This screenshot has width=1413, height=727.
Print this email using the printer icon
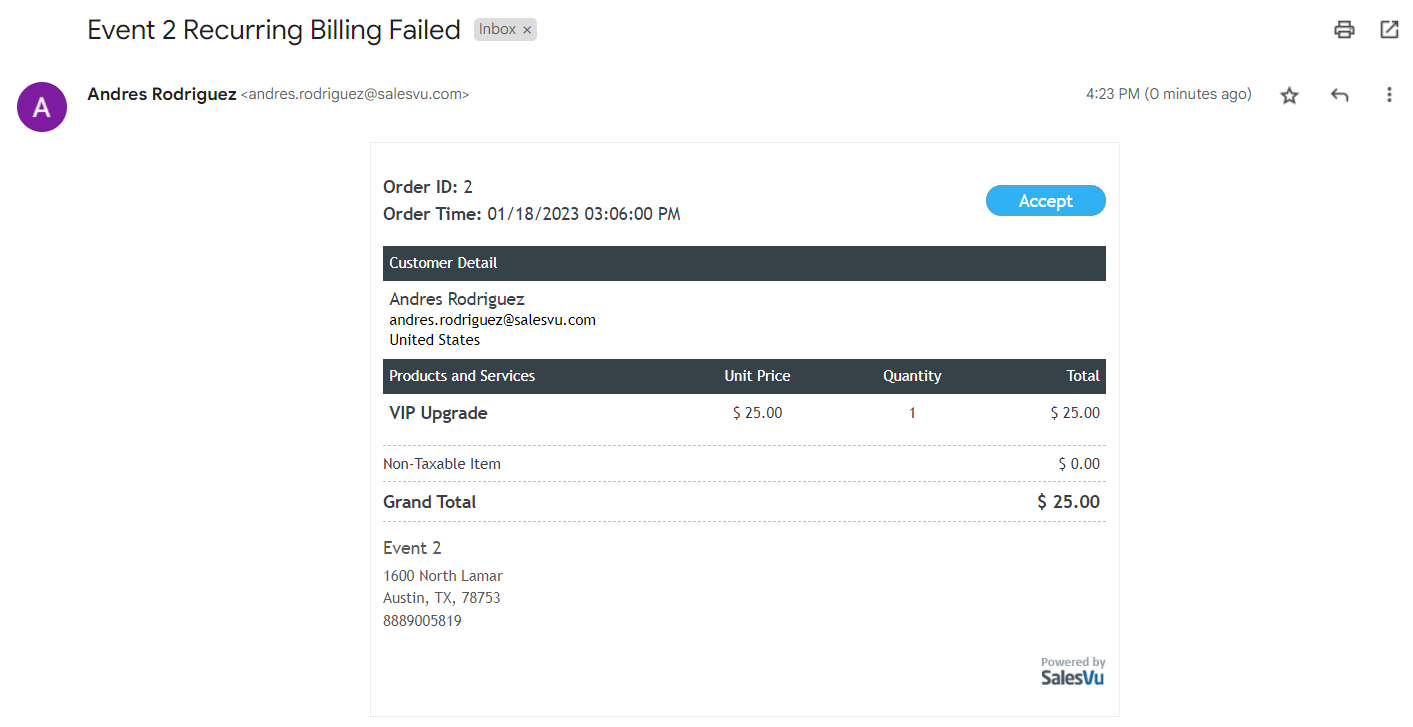1344,30
